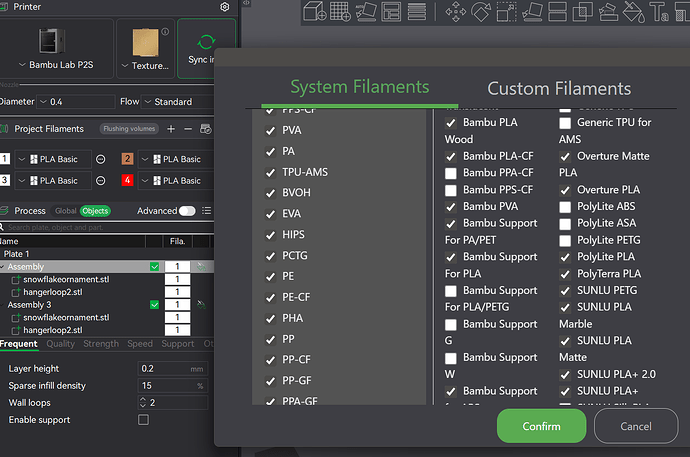Open filament 1 PLA Basic dropdown

53,159
